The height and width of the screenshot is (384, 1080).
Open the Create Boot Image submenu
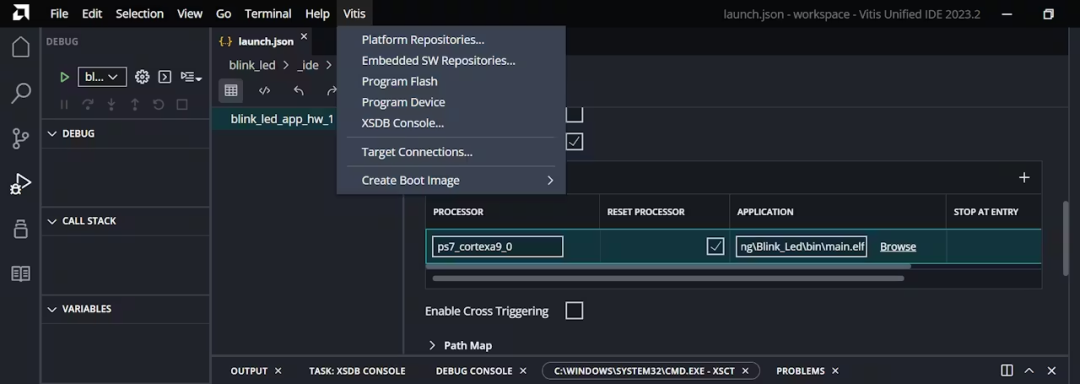tap(451, 180)
